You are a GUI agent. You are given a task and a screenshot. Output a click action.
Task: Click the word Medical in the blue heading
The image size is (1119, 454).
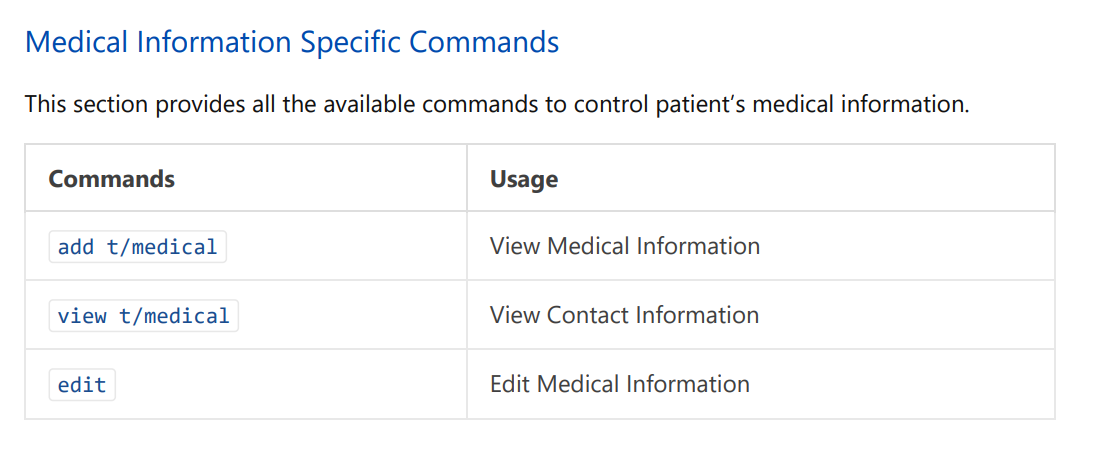[77, 42]
